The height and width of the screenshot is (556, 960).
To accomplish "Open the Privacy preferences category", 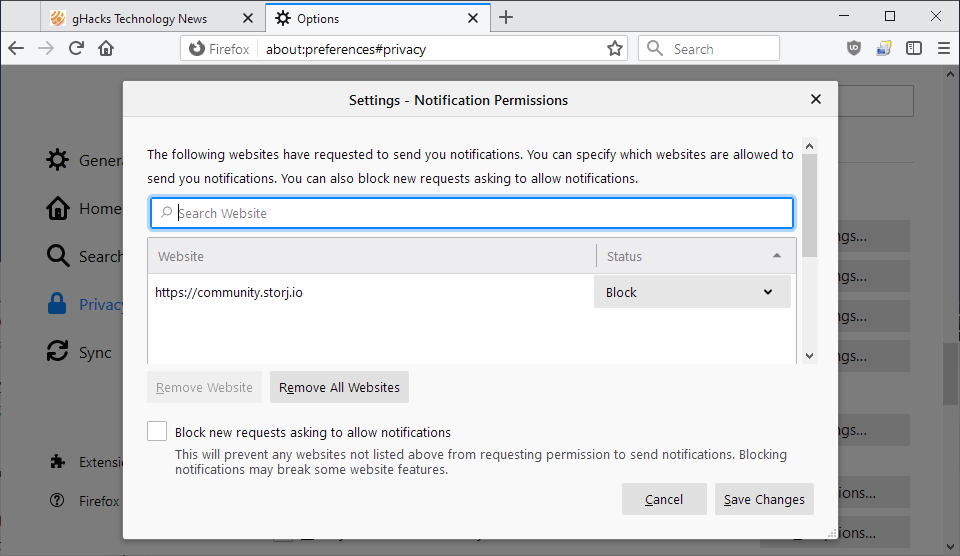I will pyautogui.click(x=84, y=304).
